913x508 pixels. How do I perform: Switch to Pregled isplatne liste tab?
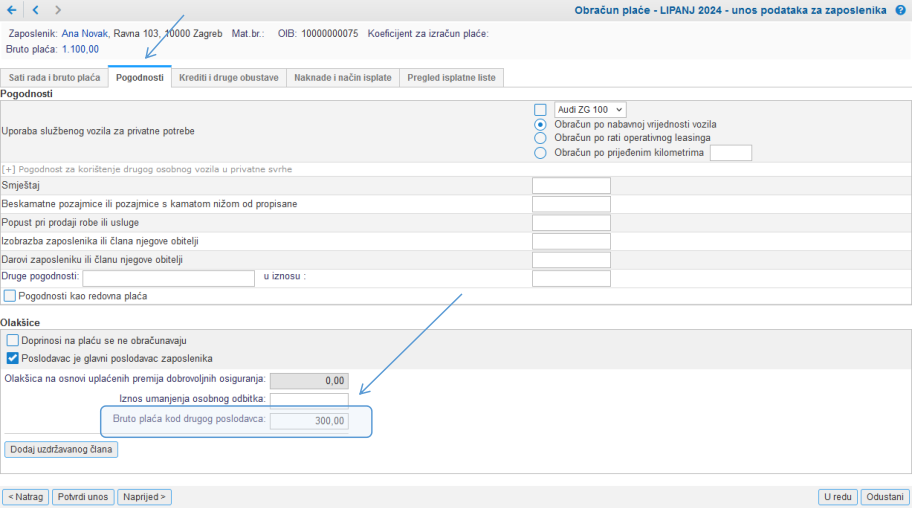[x=451, y=77]
